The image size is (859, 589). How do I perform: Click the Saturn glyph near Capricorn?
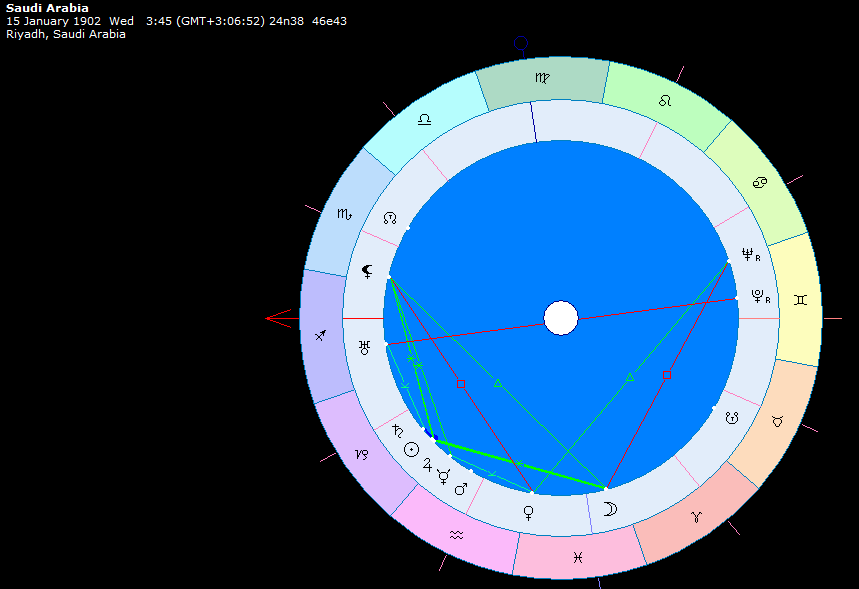397,431
